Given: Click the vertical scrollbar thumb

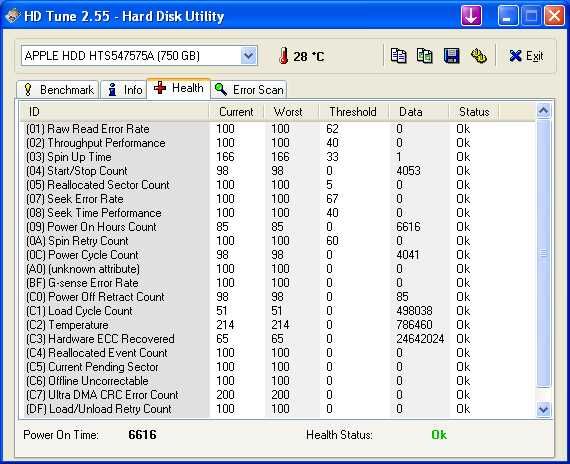Looking at the screenshot, I should [x=543, y=253].
